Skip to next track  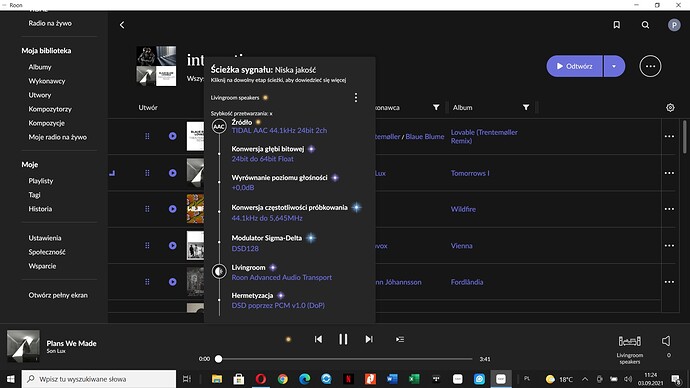[x=369, y=339]
